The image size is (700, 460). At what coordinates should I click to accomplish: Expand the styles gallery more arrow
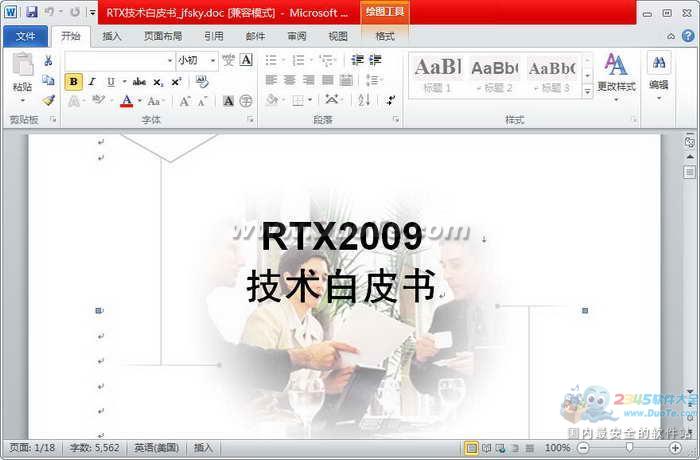coord(587,89)
